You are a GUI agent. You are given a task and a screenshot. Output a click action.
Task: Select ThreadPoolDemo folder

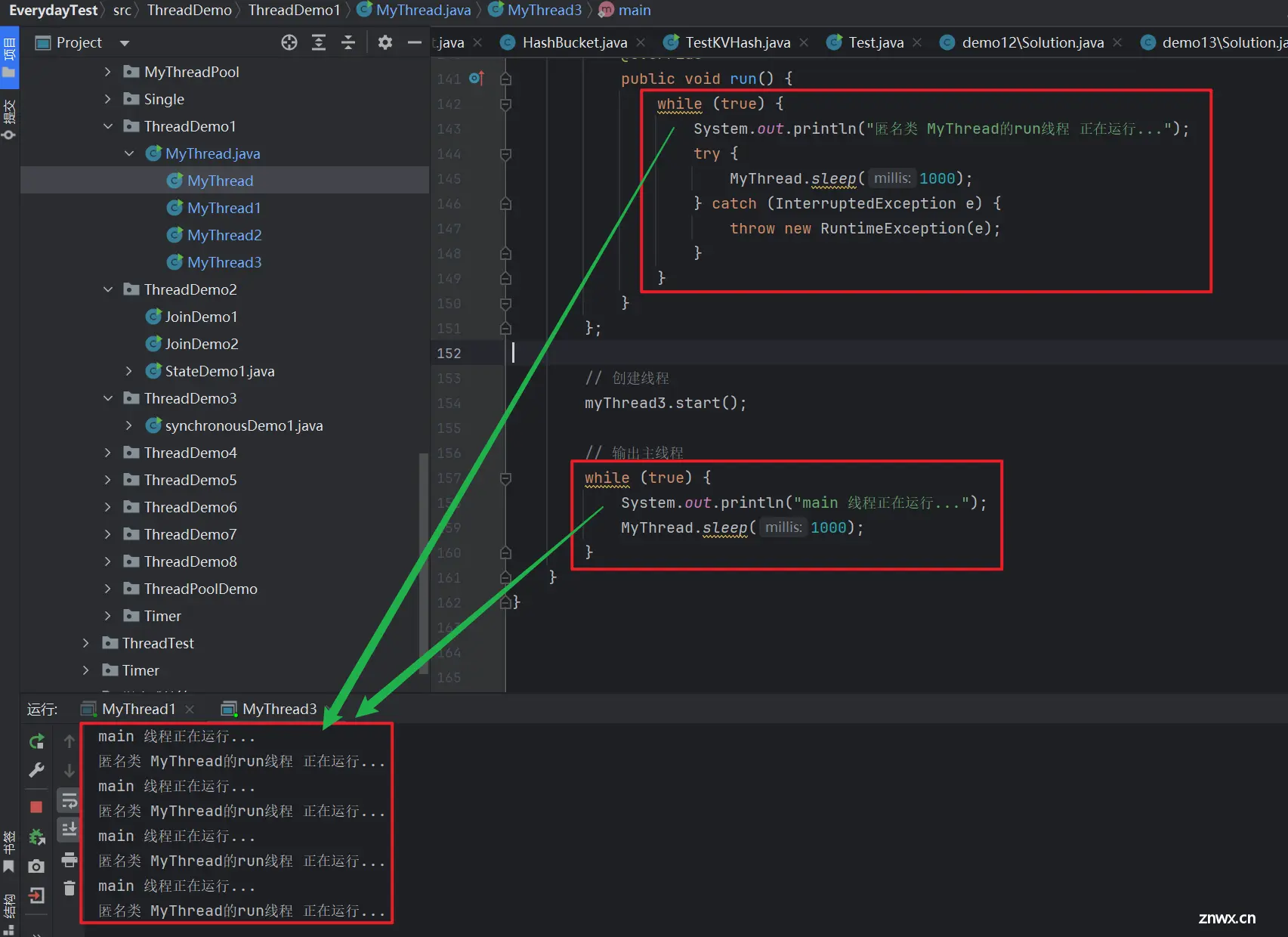(200, 589)
